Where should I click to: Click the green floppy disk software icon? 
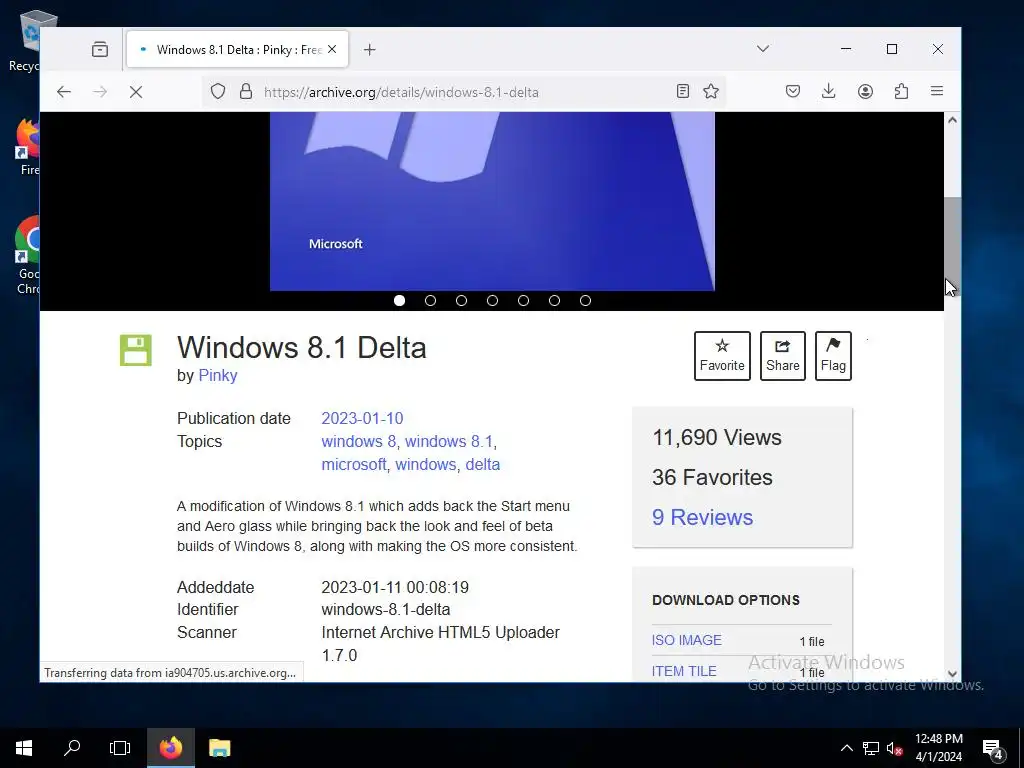(x=136, y=350)
